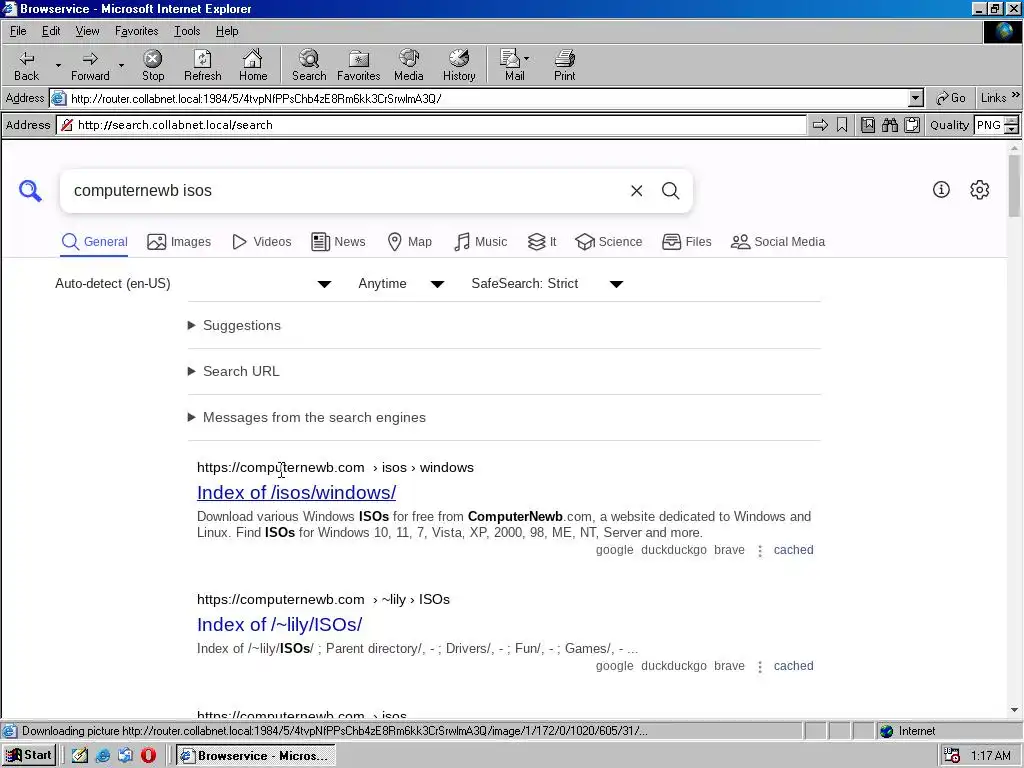This screenshot has height=768, width=1024.
Task: Click the clipboard icon in Browservice bar
Action: point(912,125)
